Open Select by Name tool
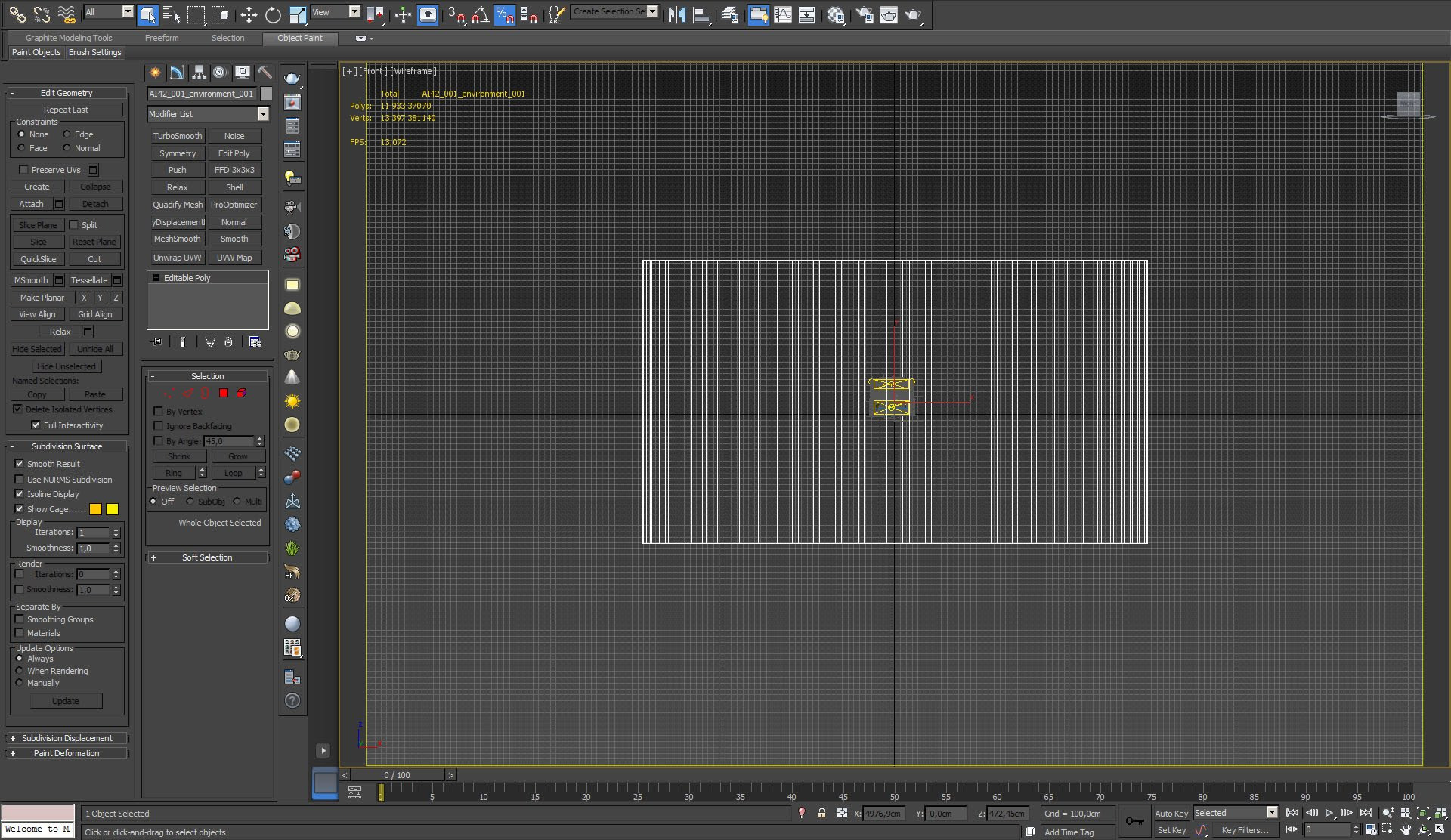 tap(172, 14)
